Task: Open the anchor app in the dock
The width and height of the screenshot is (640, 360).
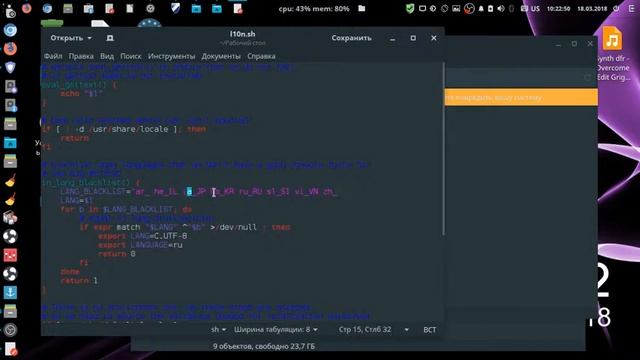Action: [10, 292]
